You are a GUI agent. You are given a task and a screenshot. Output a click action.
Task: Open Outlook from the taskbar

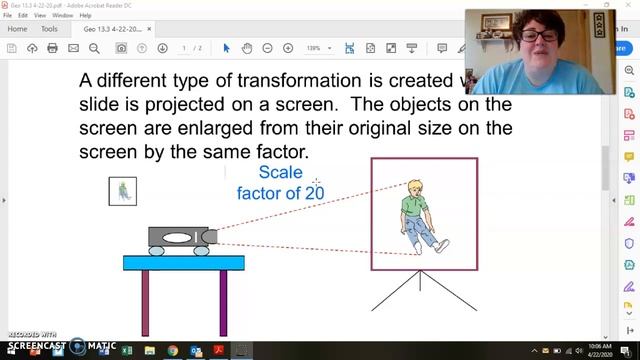coord(196,350)
